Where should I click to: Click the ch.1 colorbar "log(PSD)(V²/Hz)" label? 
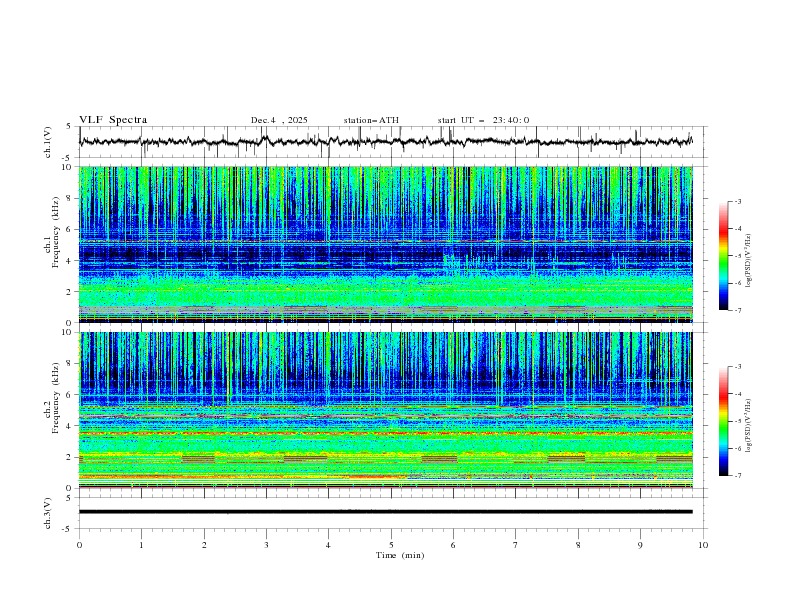pyautogui.click(x=749, y=261)
